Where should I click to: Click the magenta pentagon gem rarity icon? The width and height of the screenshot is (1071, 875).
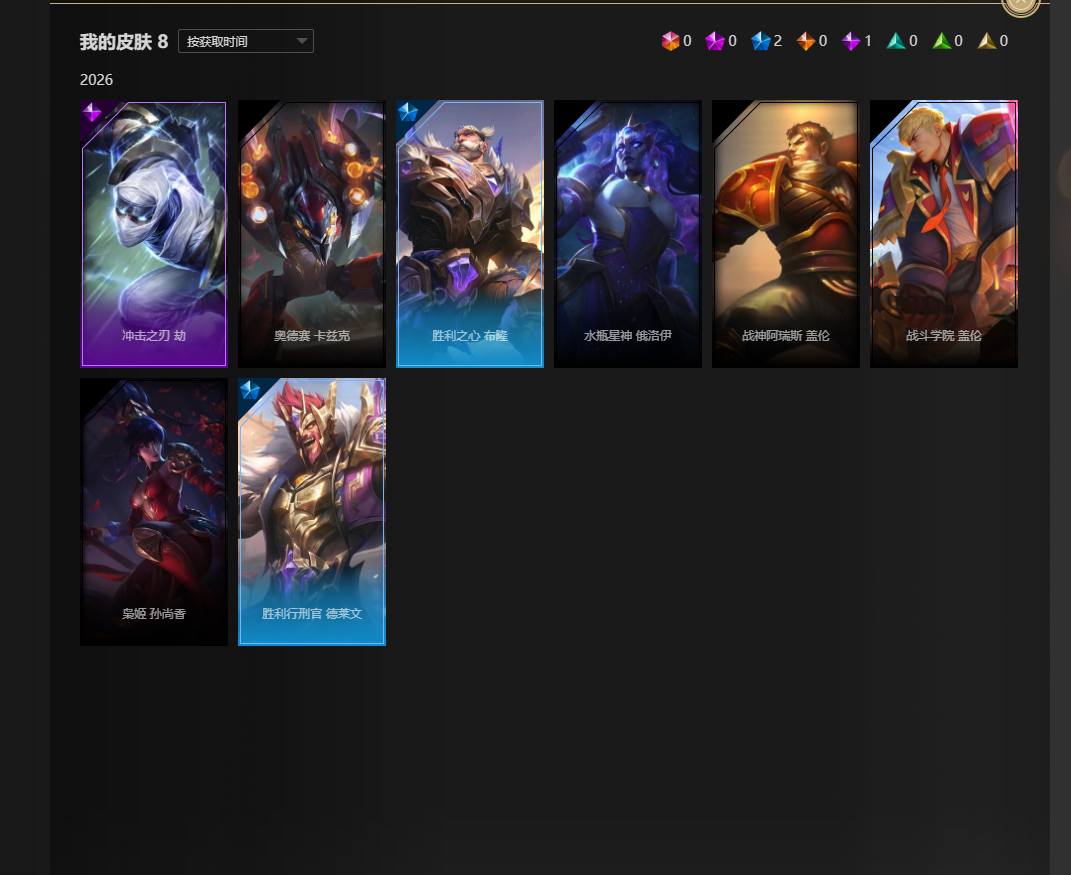tap(714, 41)
